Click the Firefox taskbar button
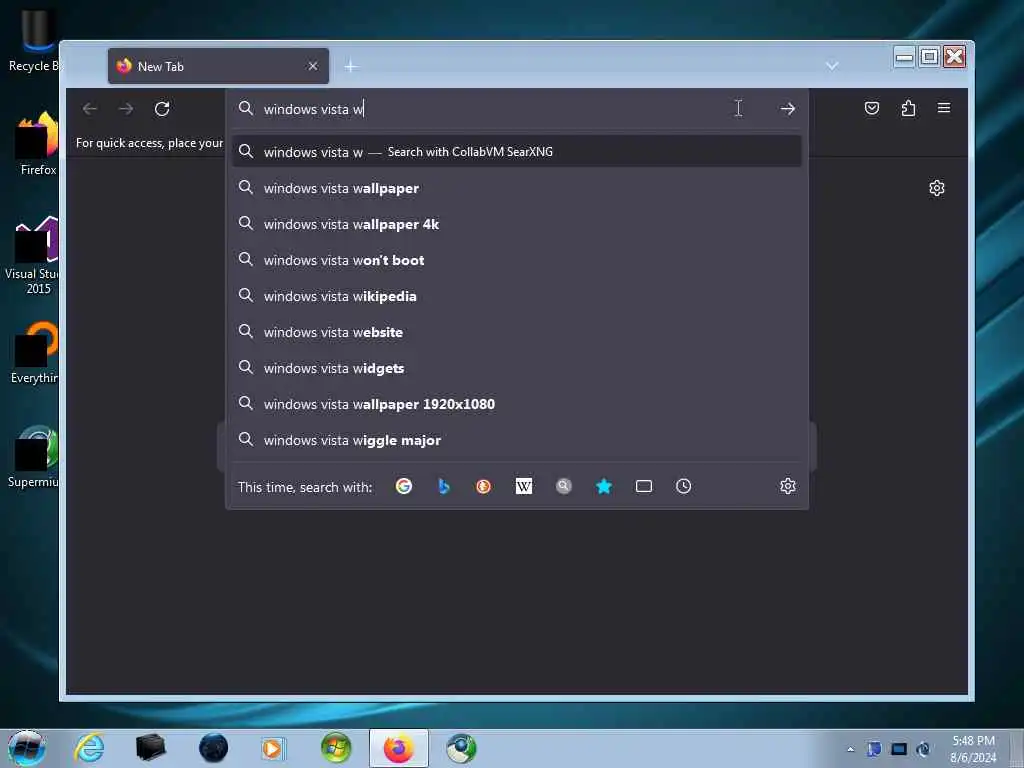Image resolution: width=1024 pixels, height=768 pixels. coord(398,748)
